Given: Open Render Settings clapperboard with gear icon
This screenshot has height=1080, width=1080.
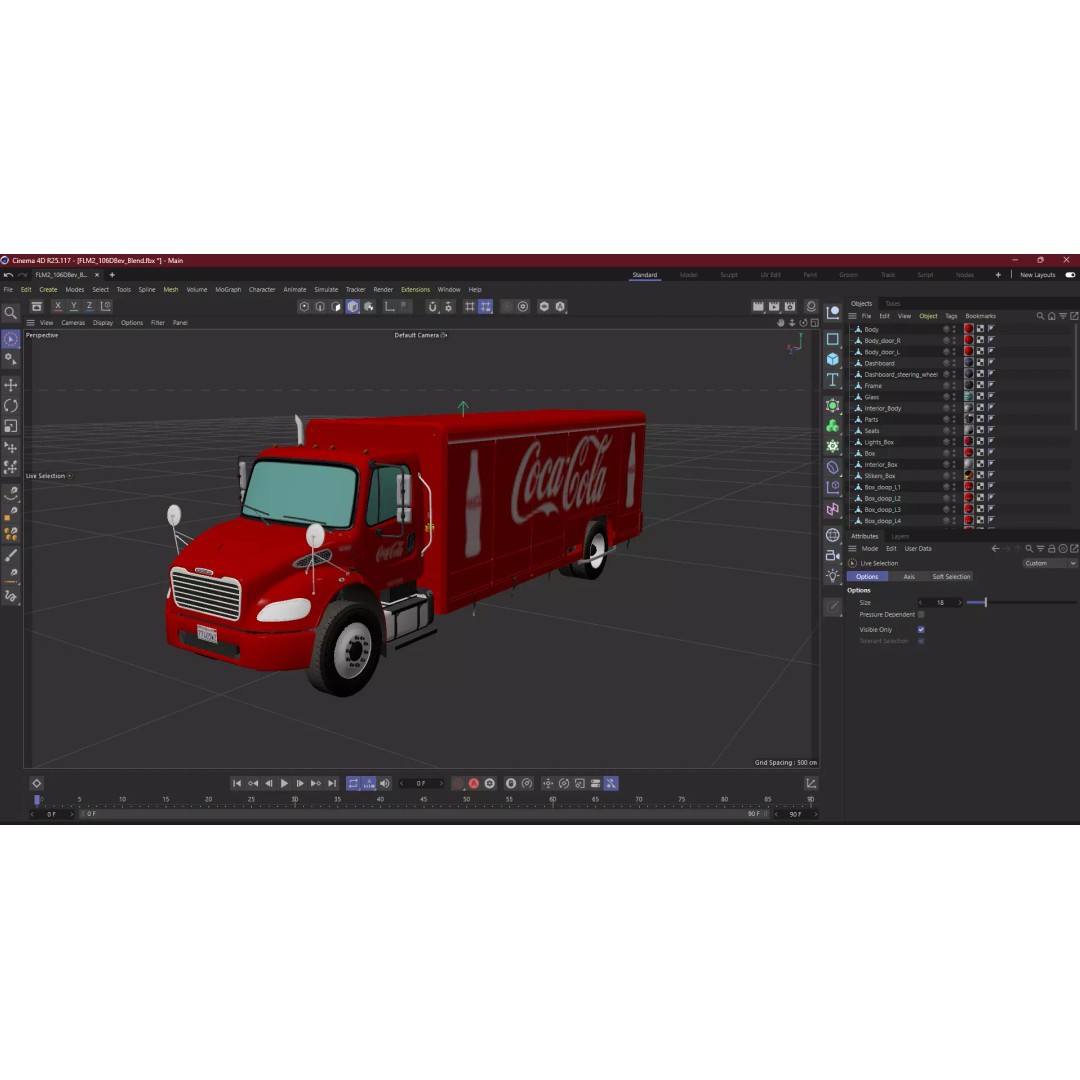Looking at the screenshot, I should tap(790, 307).
